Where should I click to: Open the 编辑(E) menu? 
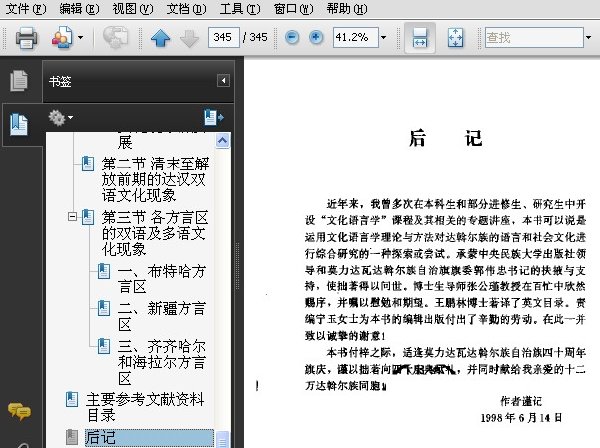79,8
